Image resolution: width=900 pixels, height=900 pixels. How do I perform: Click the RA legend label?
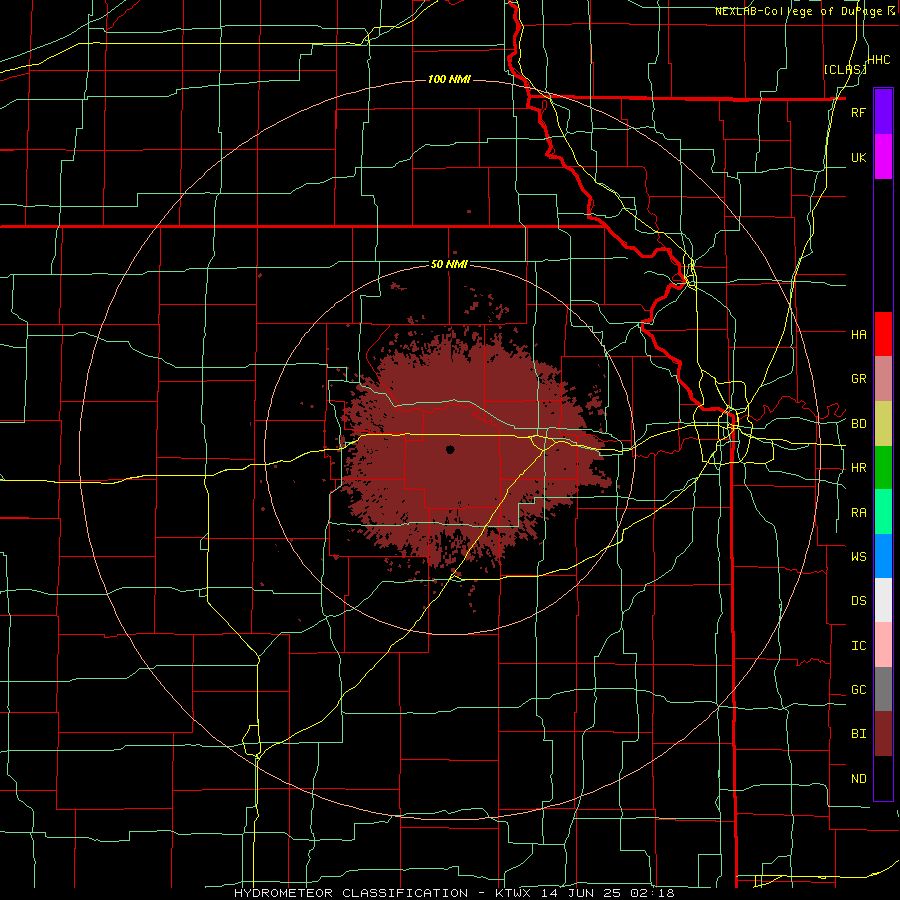(x=858, y=513)
